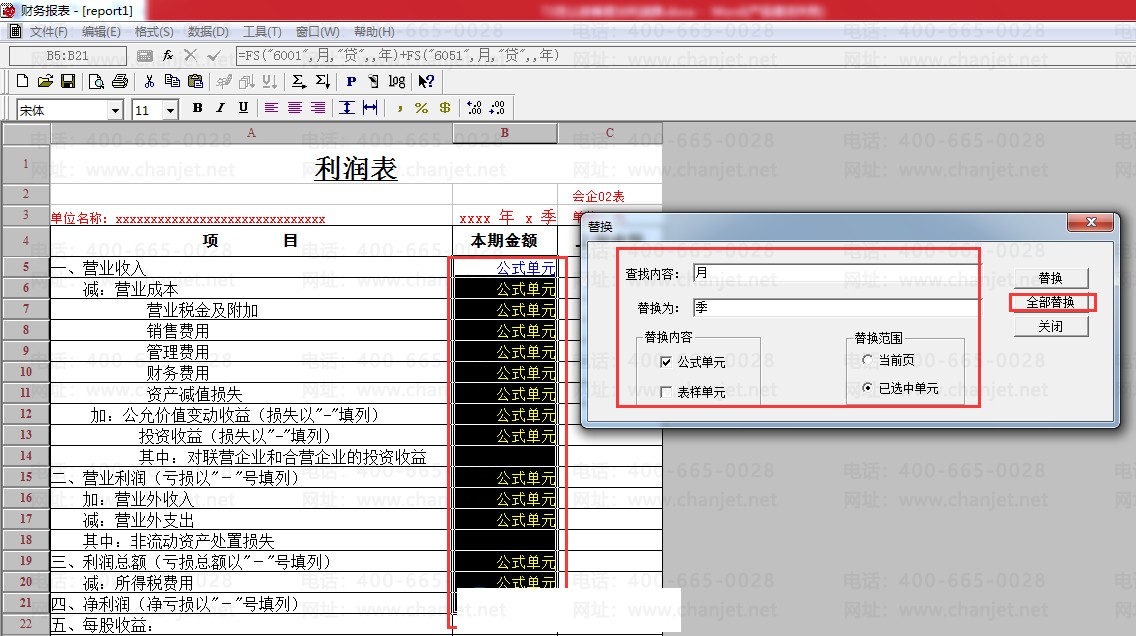Center align text

[295, 108]
